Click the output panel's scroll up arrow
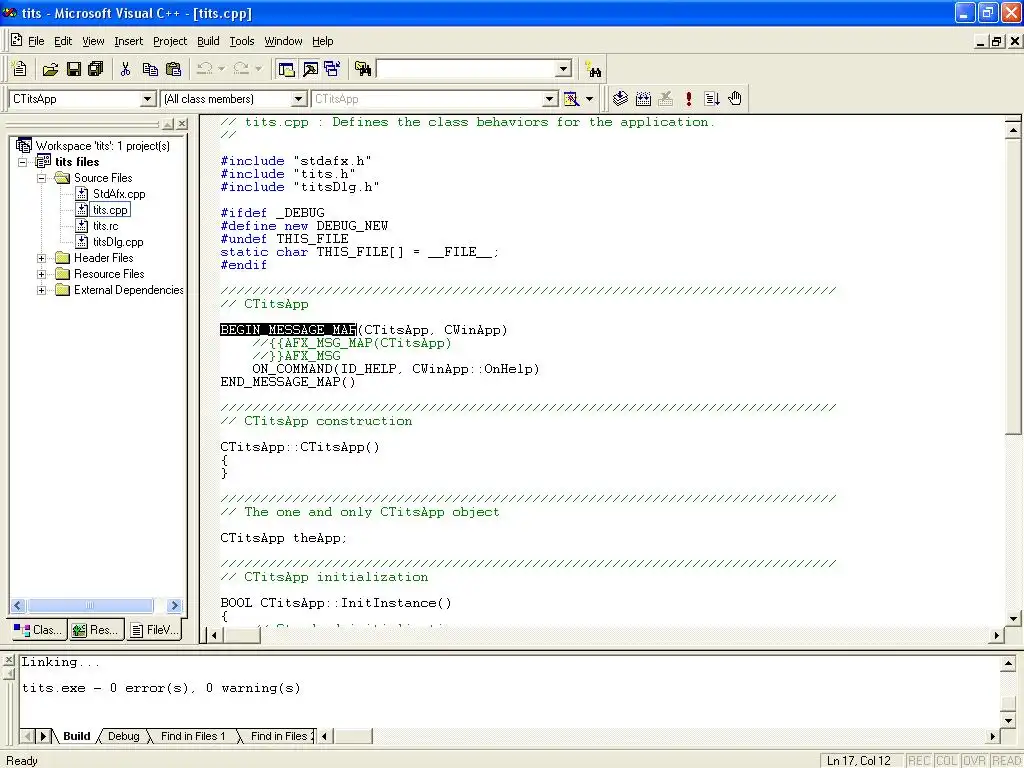This screenshot has width=1024, height=768. click(x=1008, y=664)
